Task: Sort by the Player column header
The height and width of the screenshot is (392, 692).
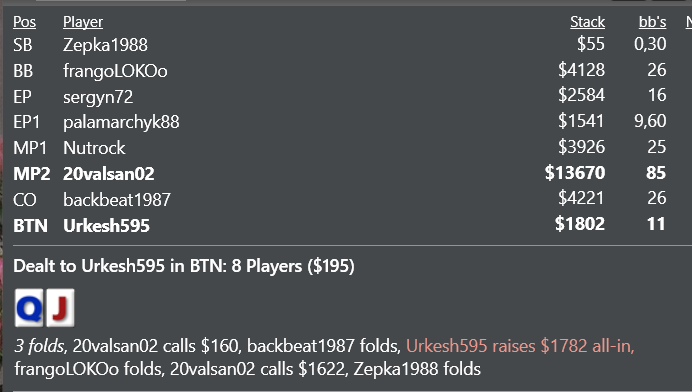Action: click(83, 22)
